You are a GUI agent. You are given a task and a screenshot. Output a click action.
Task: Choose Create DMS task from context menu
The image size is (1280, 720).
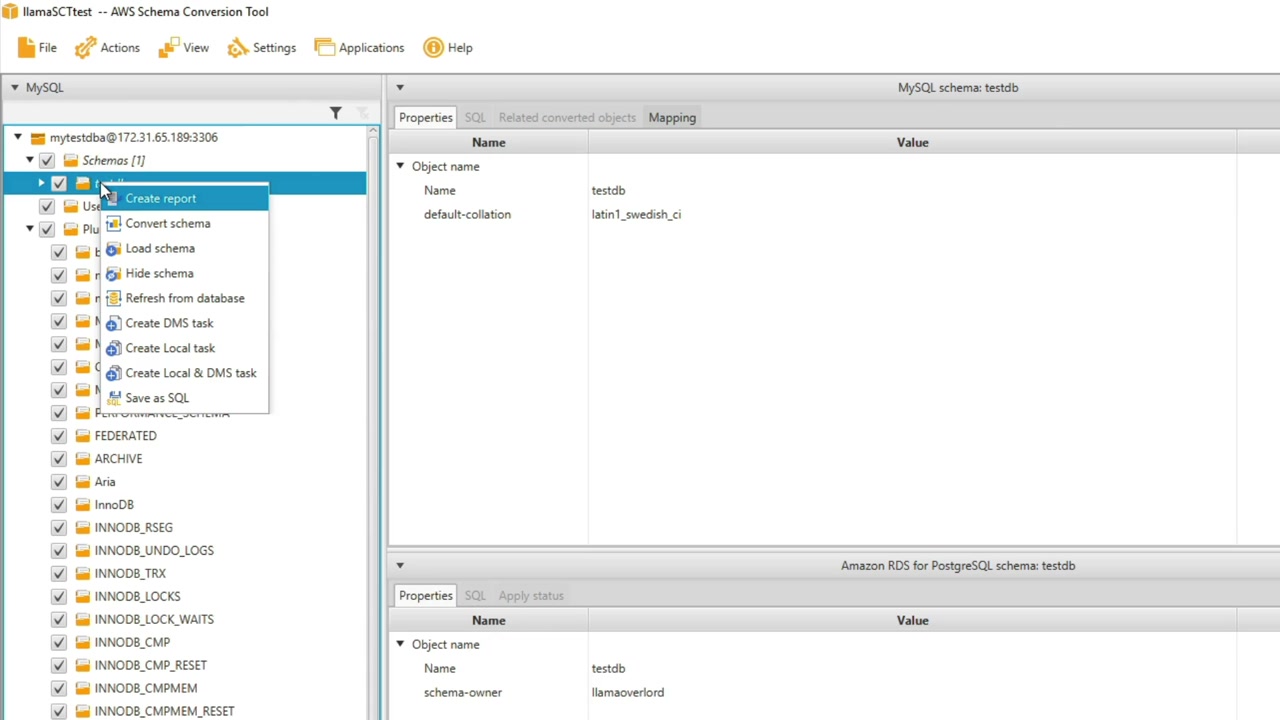tap(185, 323)
